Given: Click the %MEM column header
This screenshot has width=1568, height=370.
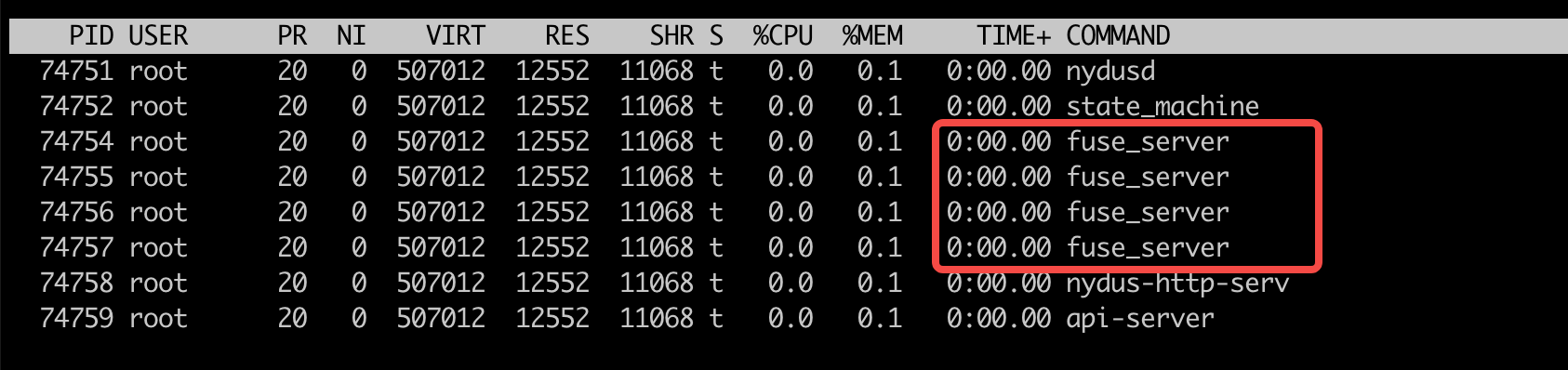Looking at the screenshot, I should 872,35.
